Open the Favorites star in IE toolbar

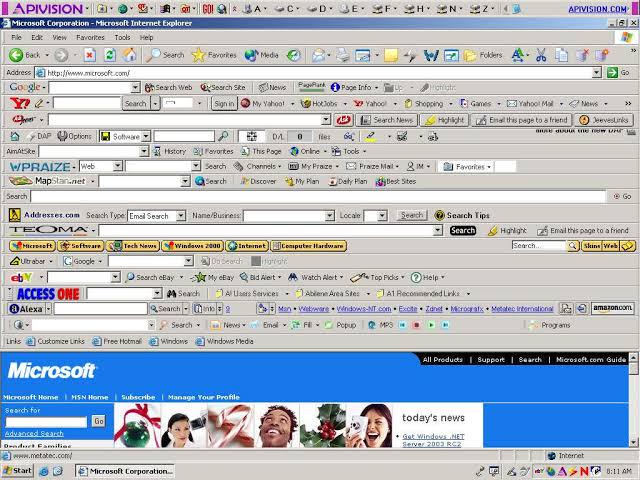pyautogui.click(x=199, y=55)
